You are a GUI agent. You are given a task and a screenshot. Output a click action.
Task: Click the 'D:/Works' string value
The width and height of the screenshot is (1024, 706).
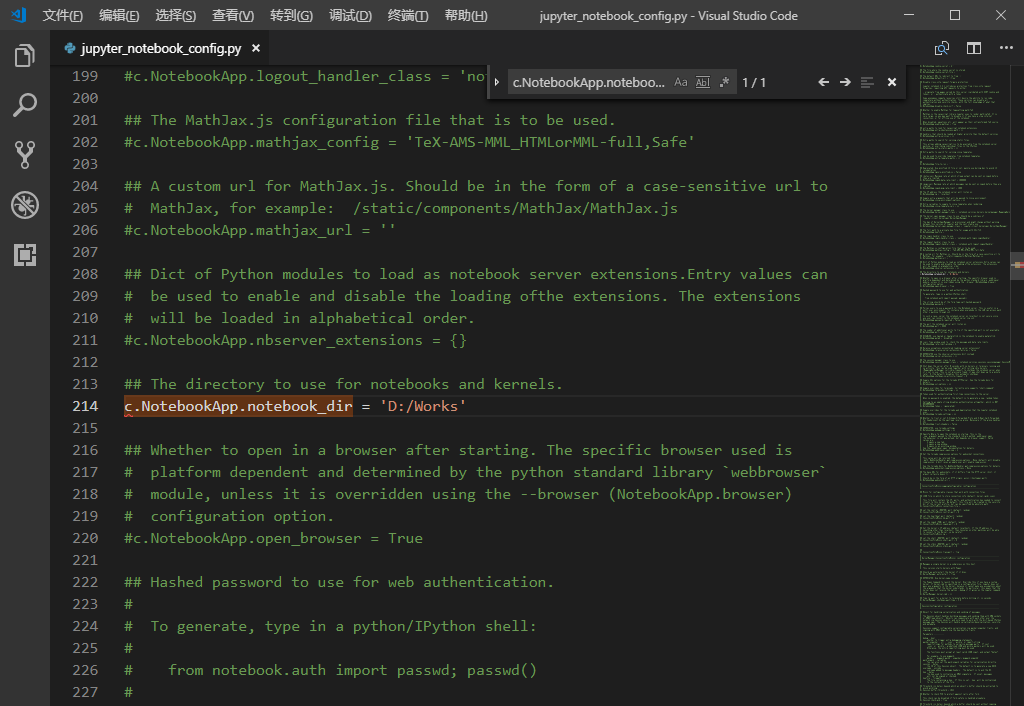pyautogui.click(x=423, y=406)
